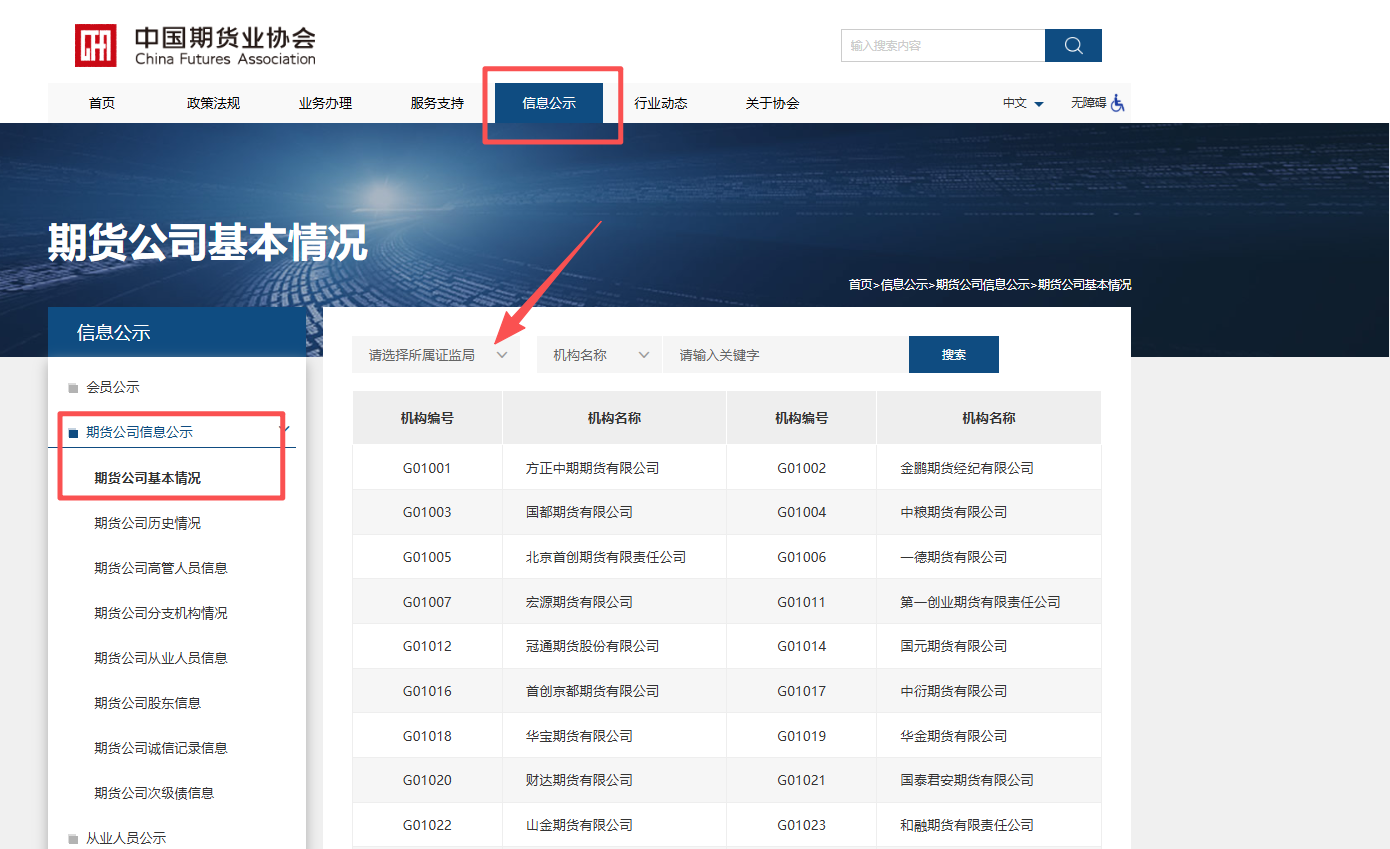Open the 中文 language dropdown
This screenshot has width=1390, height=849.
click(x=1023, y=103)
